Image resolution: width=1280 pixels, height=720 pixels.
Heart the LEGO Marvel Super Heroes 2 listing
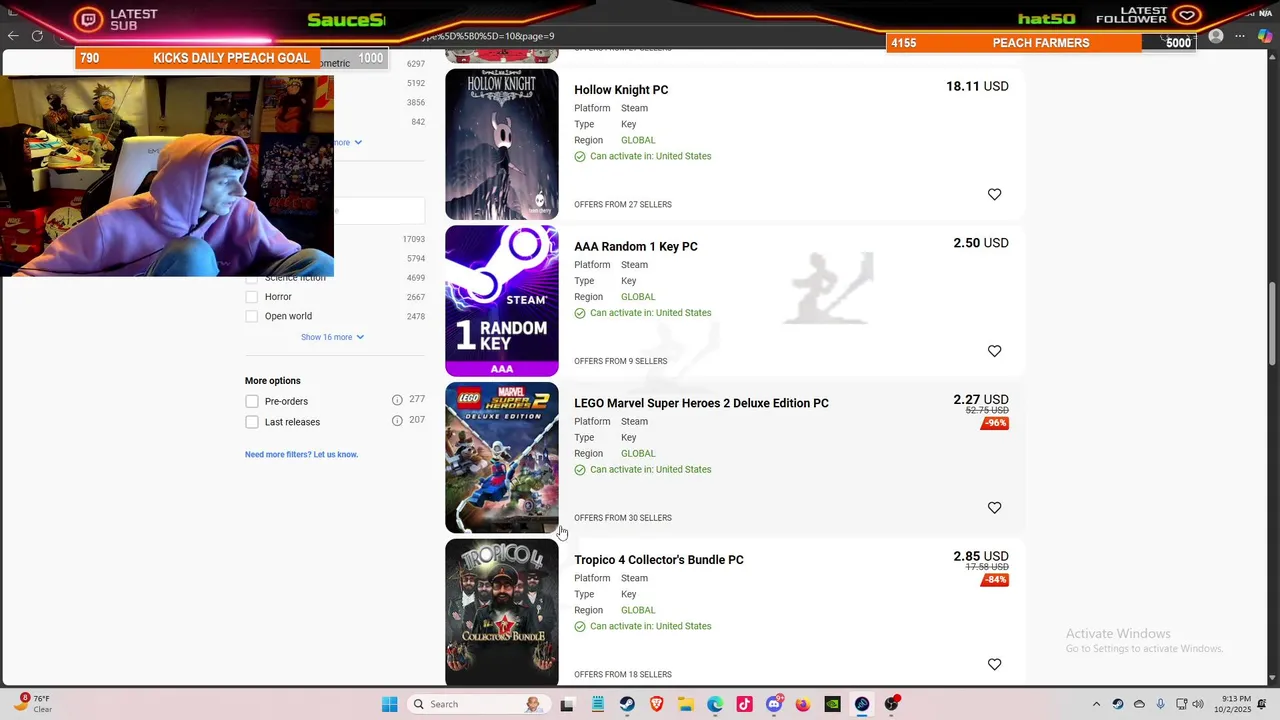994,508
